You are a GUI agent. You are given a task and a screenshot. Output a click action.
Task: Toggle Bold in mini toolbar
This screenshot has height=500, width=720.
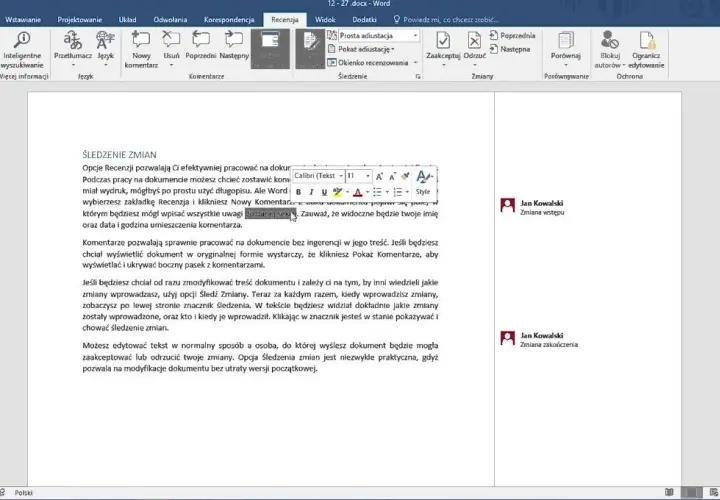298,192
